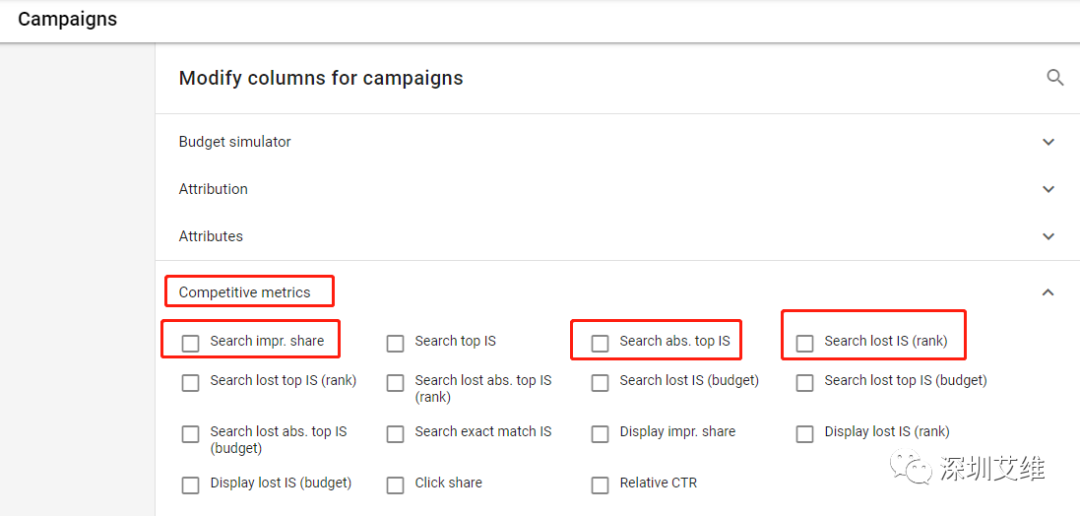Enable Search lost top IS (rank)
The height and width of the screenshot is (516, 1080).
pyautogui.click(x=190, y=382)
